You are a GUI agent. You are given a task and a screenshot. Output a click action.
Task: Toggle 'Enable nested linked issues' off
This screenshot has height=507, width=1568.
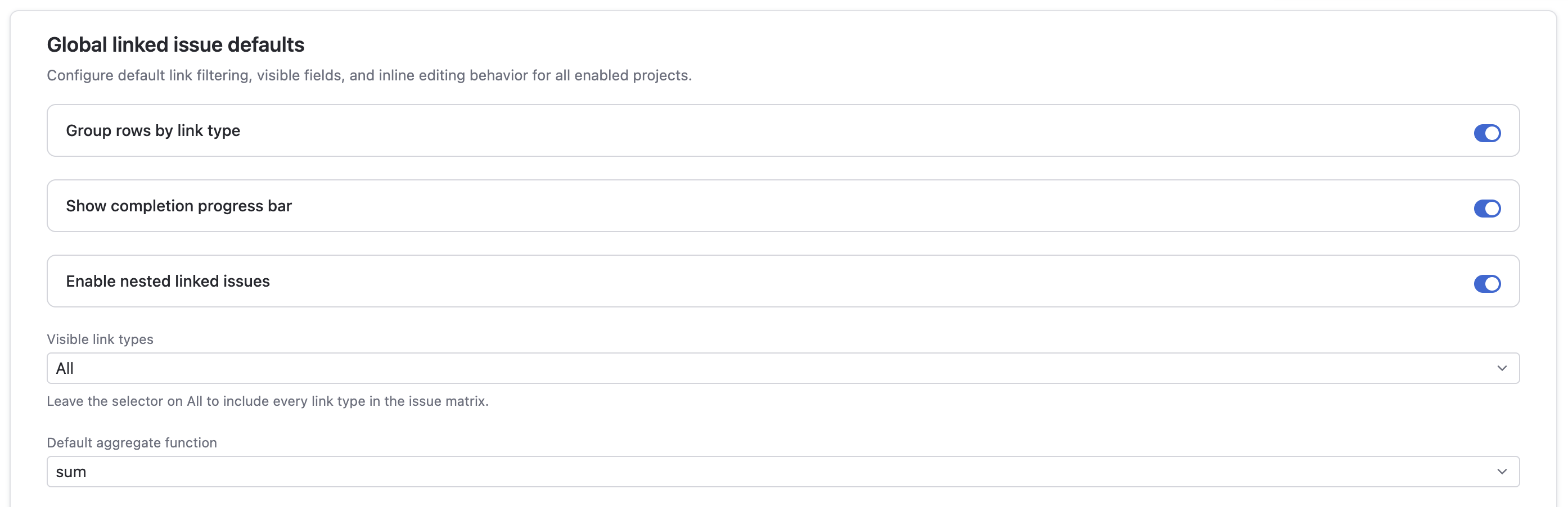click(x=1487, y=283)
